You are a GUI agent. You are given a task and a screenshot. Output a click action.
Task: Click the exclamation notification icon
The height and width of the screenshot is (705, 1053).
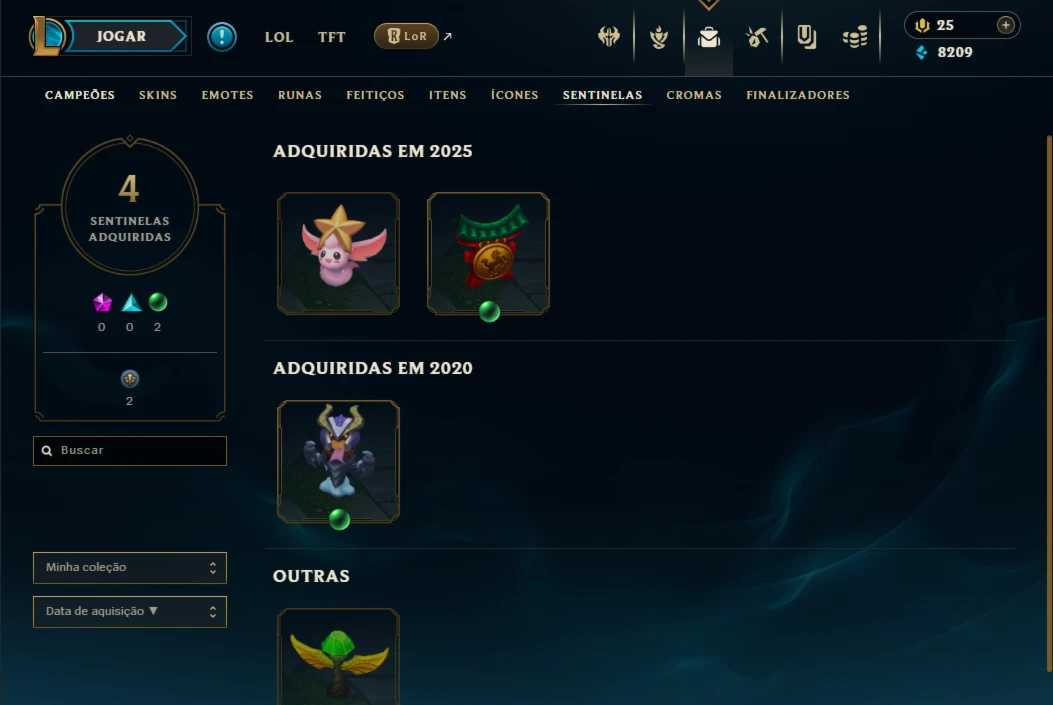222,36
